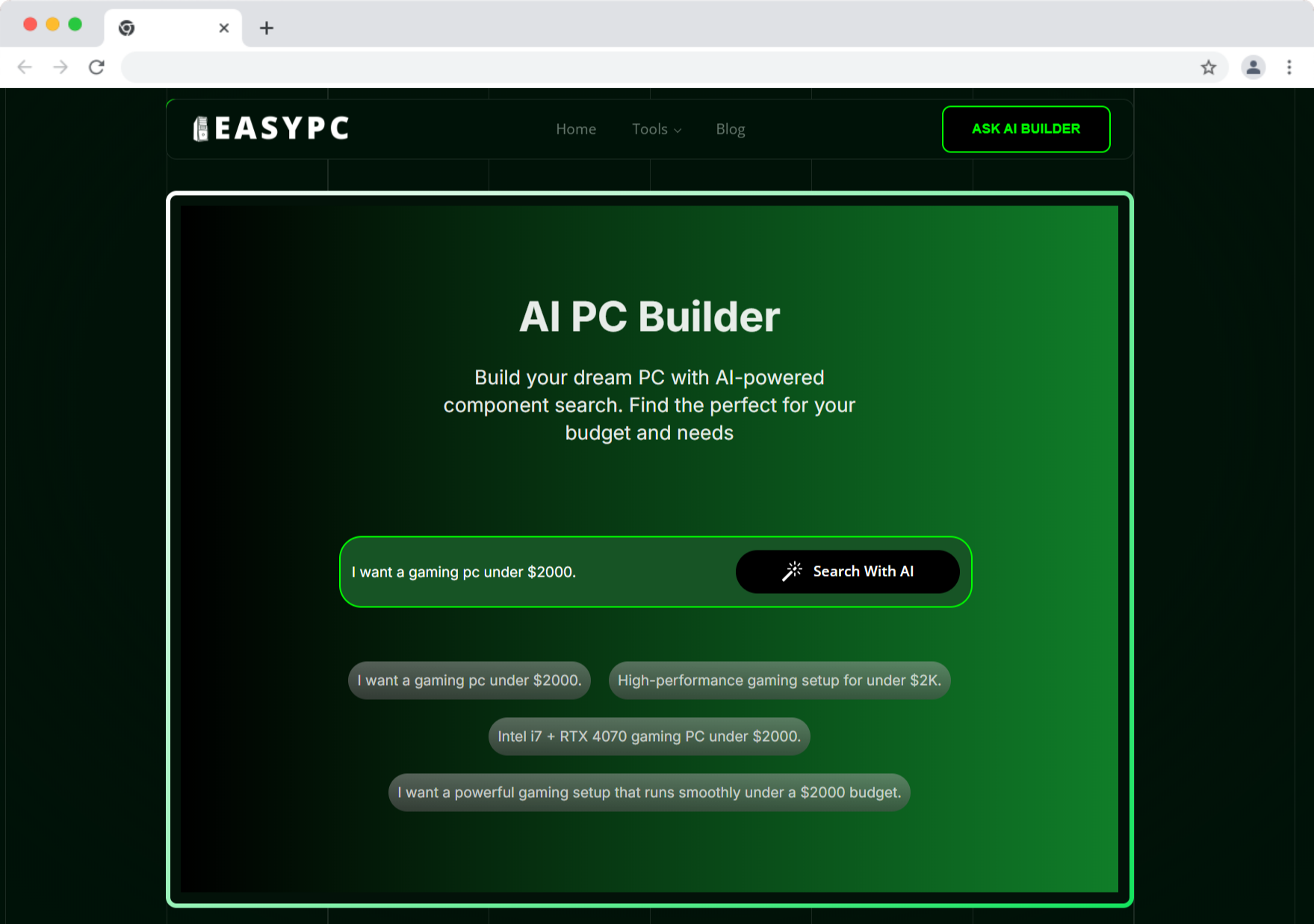The height and width of the screenshot is (924, 1314).
Task: Click the page reload icon
Action: [x=96, y=66]
